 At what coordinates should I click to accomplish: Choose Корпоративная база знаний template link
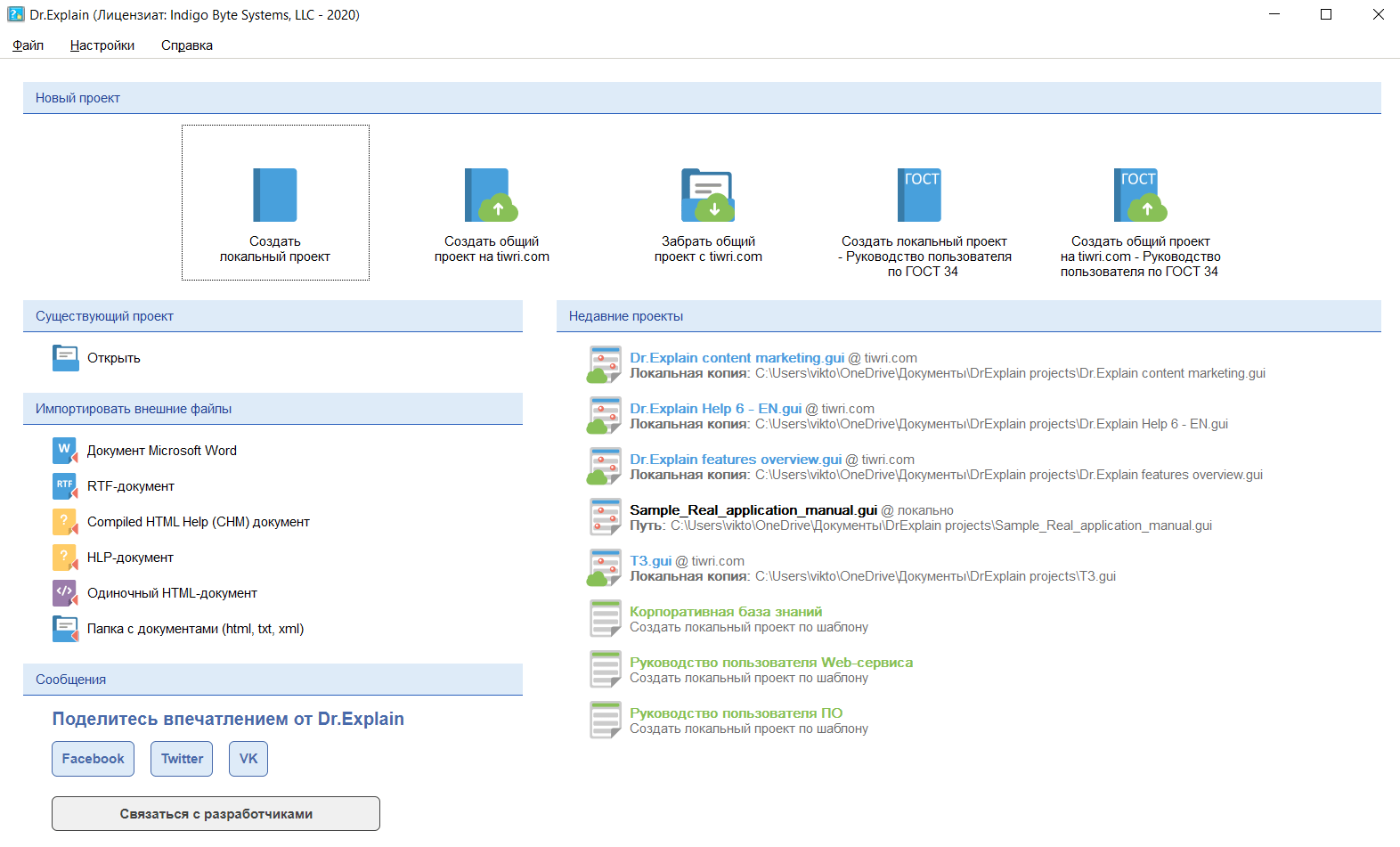pos(726,612)
